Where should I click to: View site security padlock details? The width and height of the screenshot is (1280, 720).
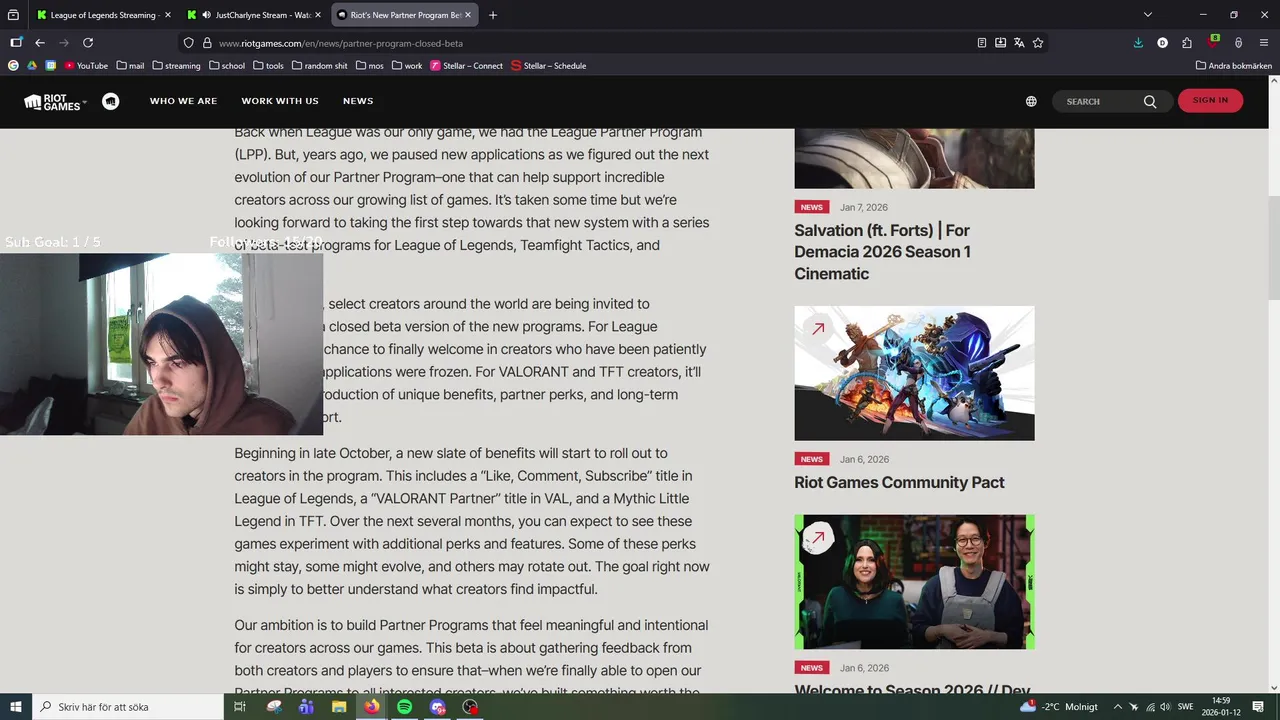pyautogui.click(x=207, y=43)
